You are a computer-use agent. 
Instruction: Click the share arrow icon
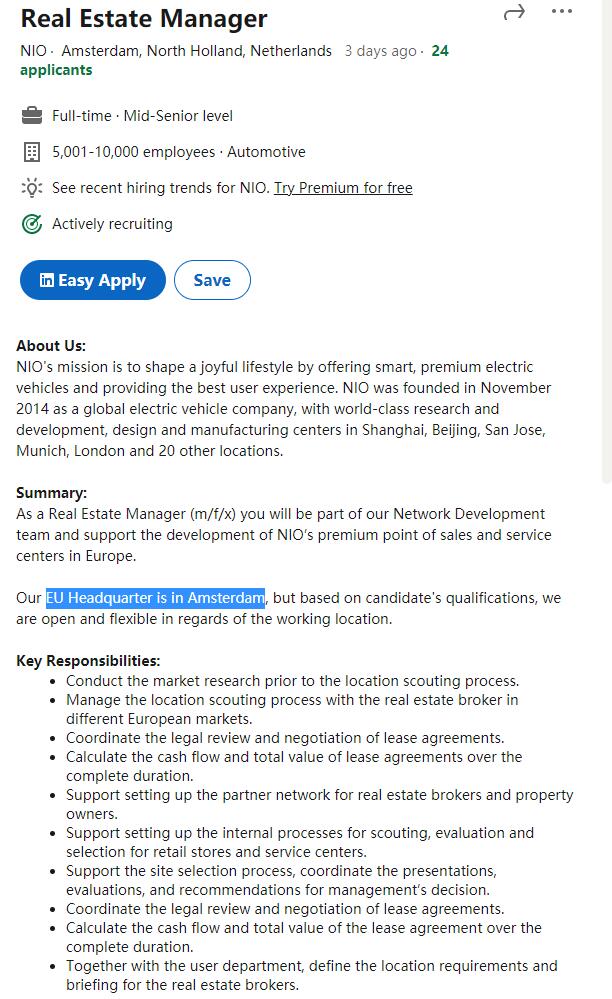click(x=514, y=12)
